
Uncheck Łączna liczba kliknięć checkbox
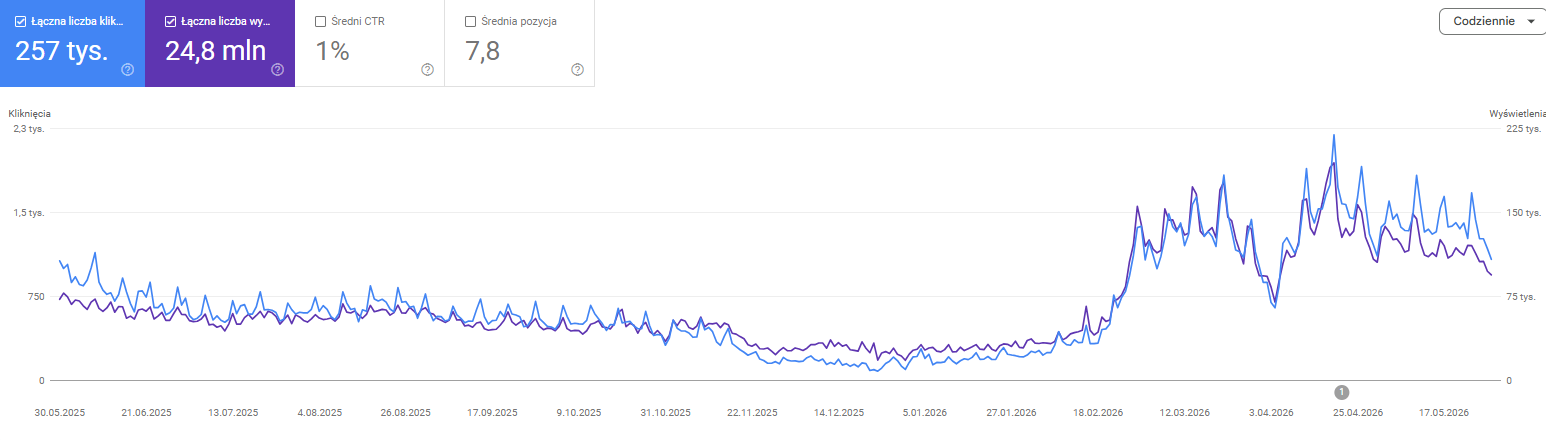(x=21, y=21)
